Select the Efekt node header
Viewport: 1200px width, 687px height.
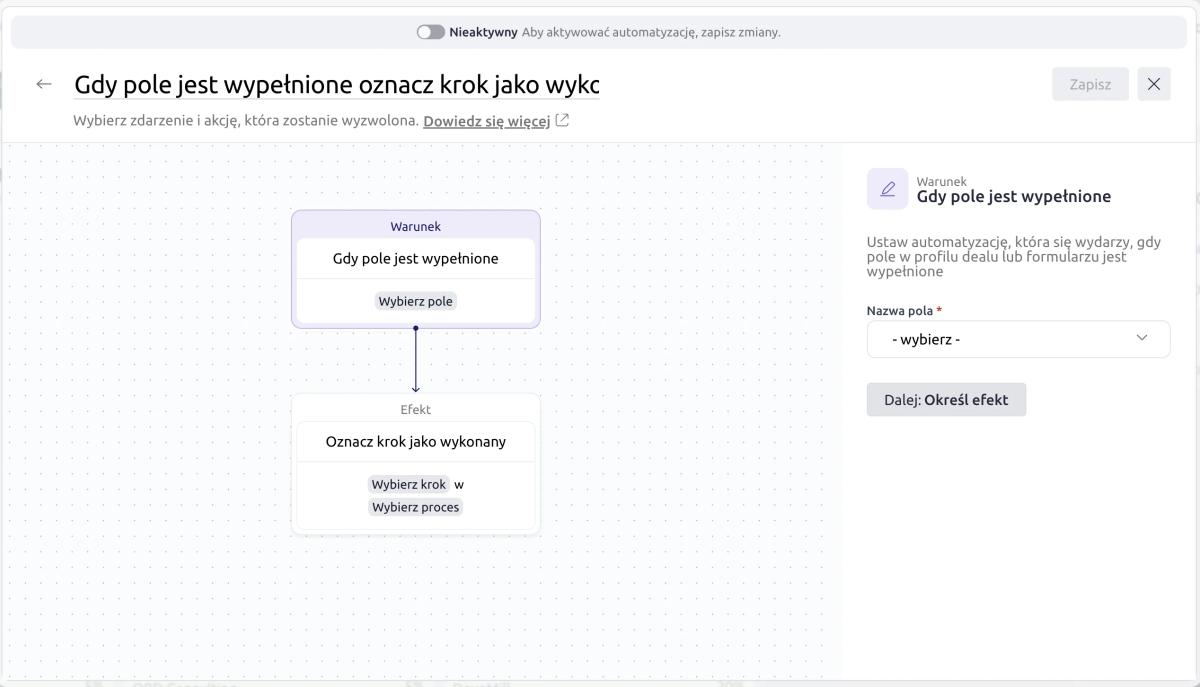point(416,410)
